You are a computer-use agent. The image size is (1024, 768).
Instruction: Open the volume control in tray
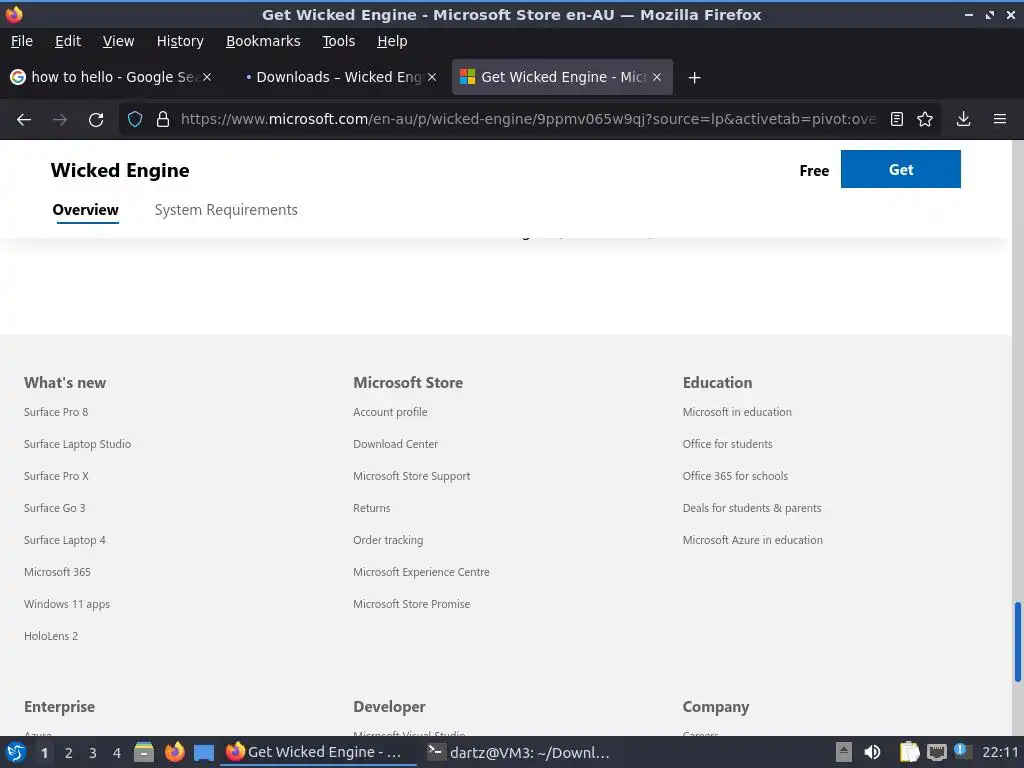pos(872,752)
